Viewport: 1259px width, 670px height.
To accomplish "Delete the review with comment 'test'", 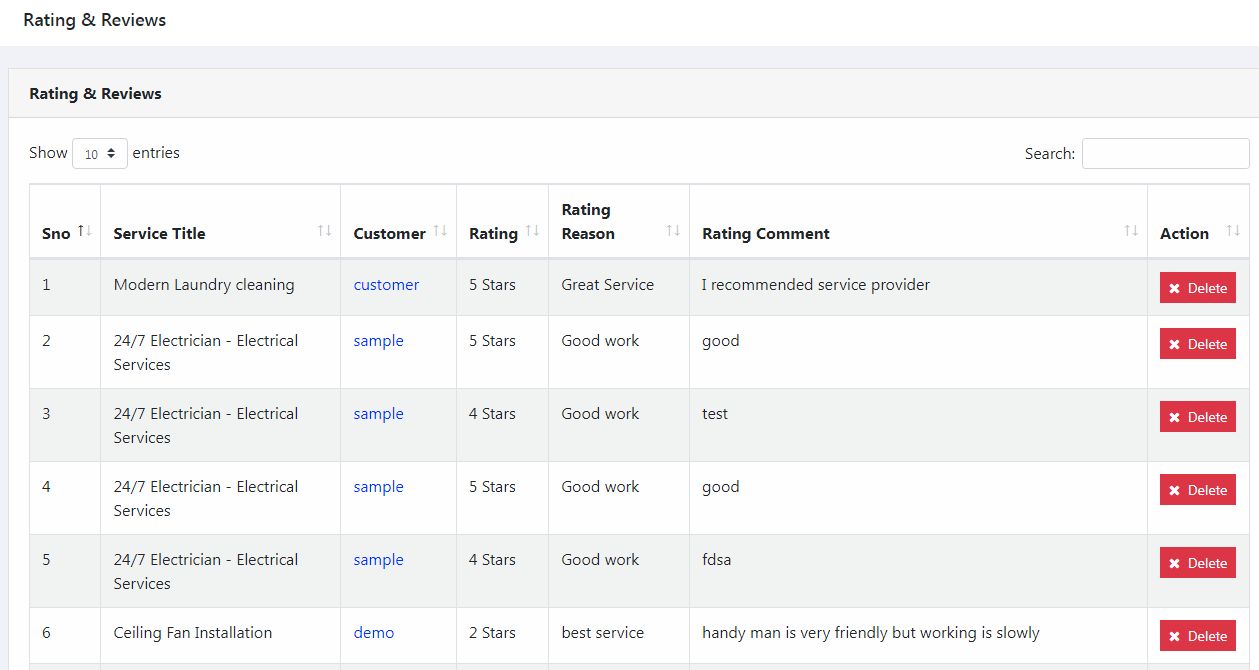I will click(x=1197, y=417).
